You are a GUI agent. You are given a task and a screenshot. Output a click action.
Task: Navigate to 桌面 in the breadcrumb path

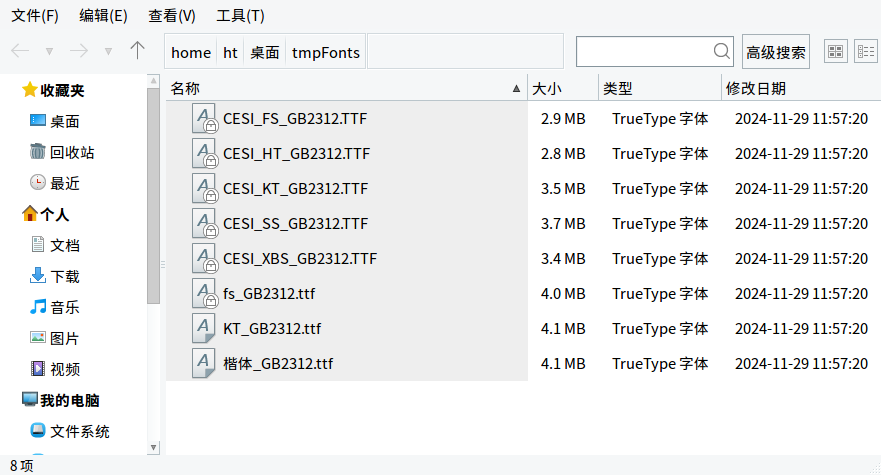coord(265,52)
